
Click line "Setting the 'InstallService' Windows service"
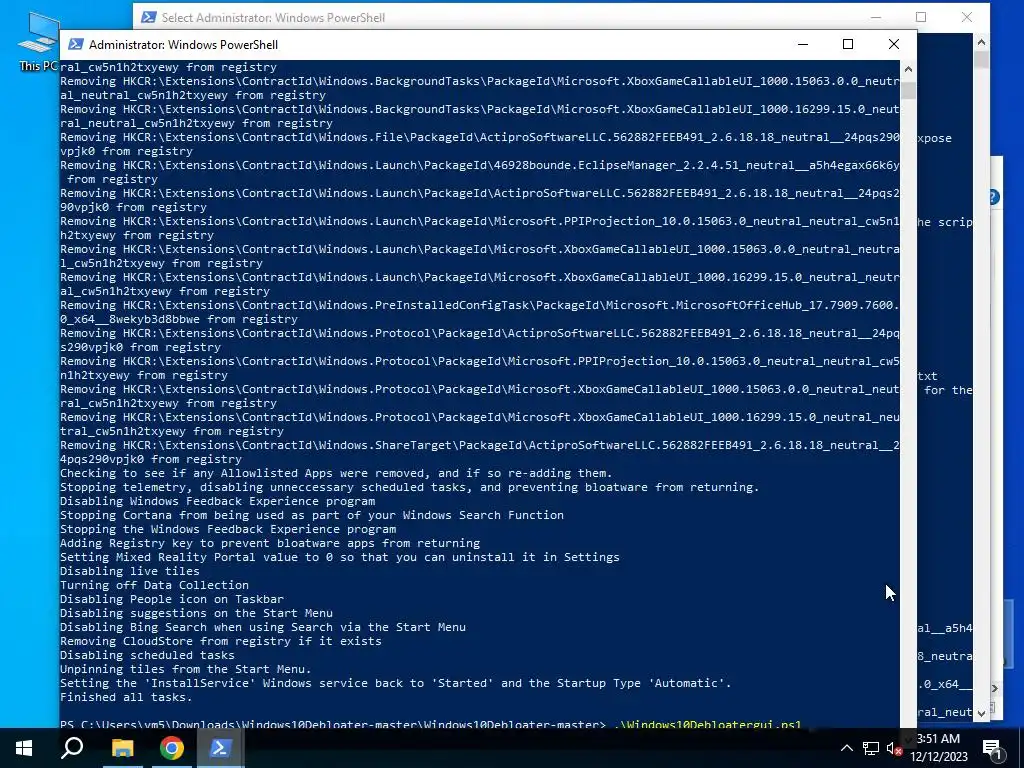coord(396,683)
